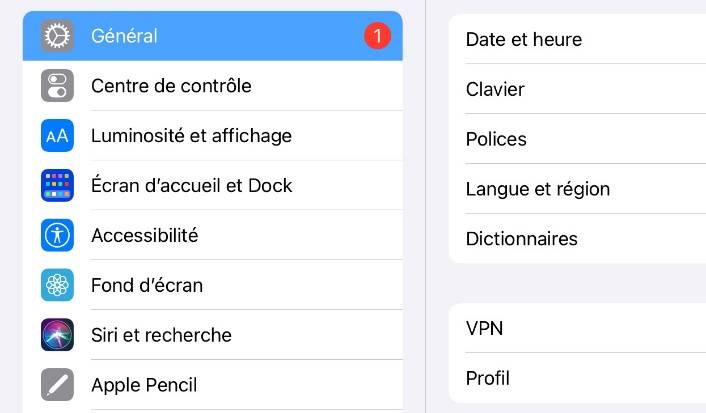Choose Accessibilité label in the sidebar
Viewport: 706px width, 413px height.
pos(145,235)
